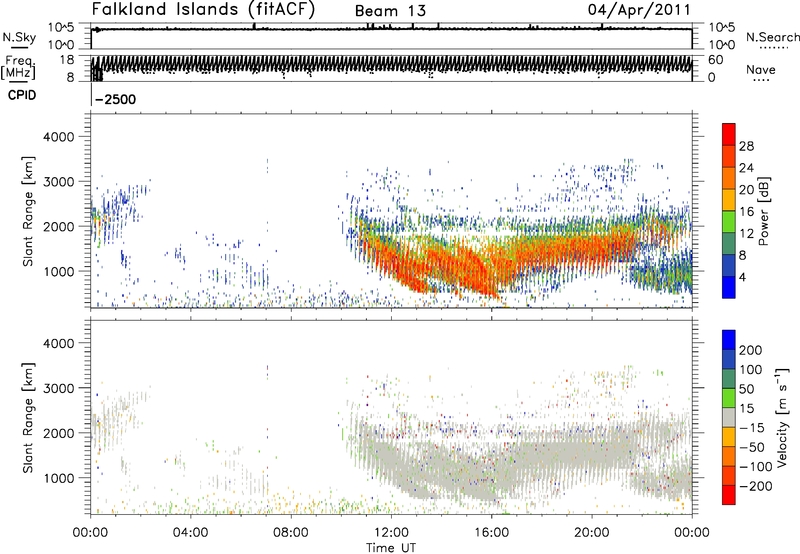This screenshot has width=800, height=554.
Task: Click the '20' label on the power colorbar
Action: 746,190
